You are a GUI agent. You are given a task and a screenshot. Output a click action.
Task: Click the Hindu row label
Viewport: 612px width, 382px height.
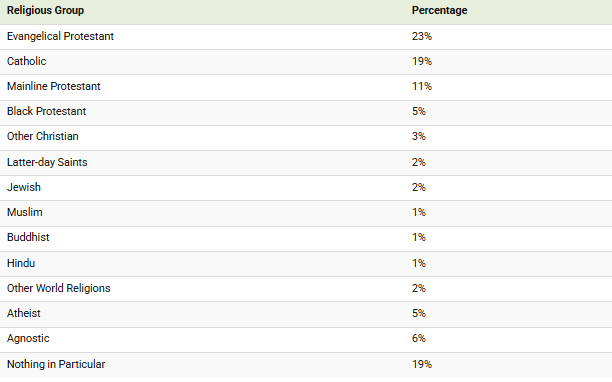(21, 263)
